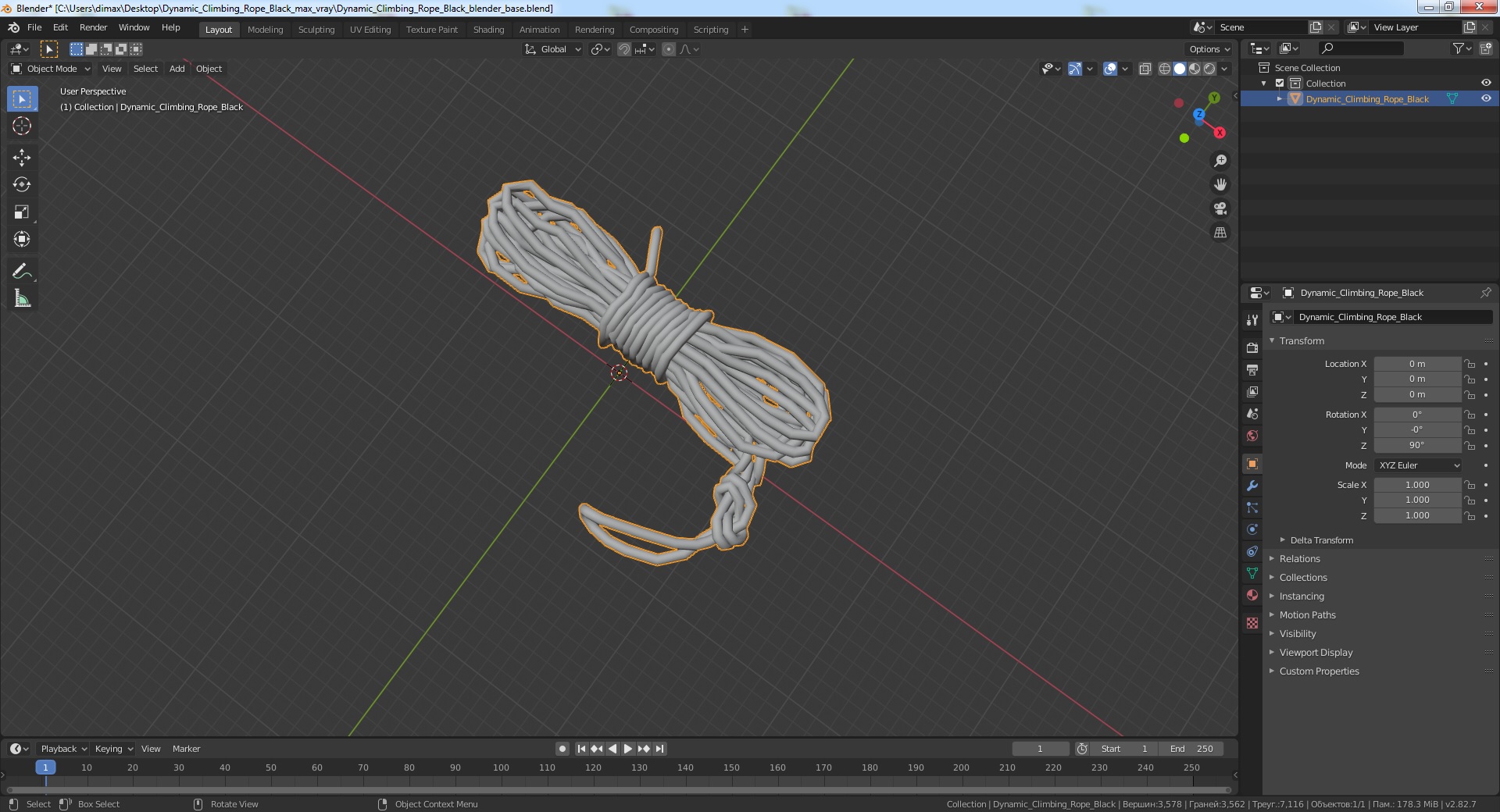Uncheck the Collection exclude checkbox

(x=1280, y=83)
